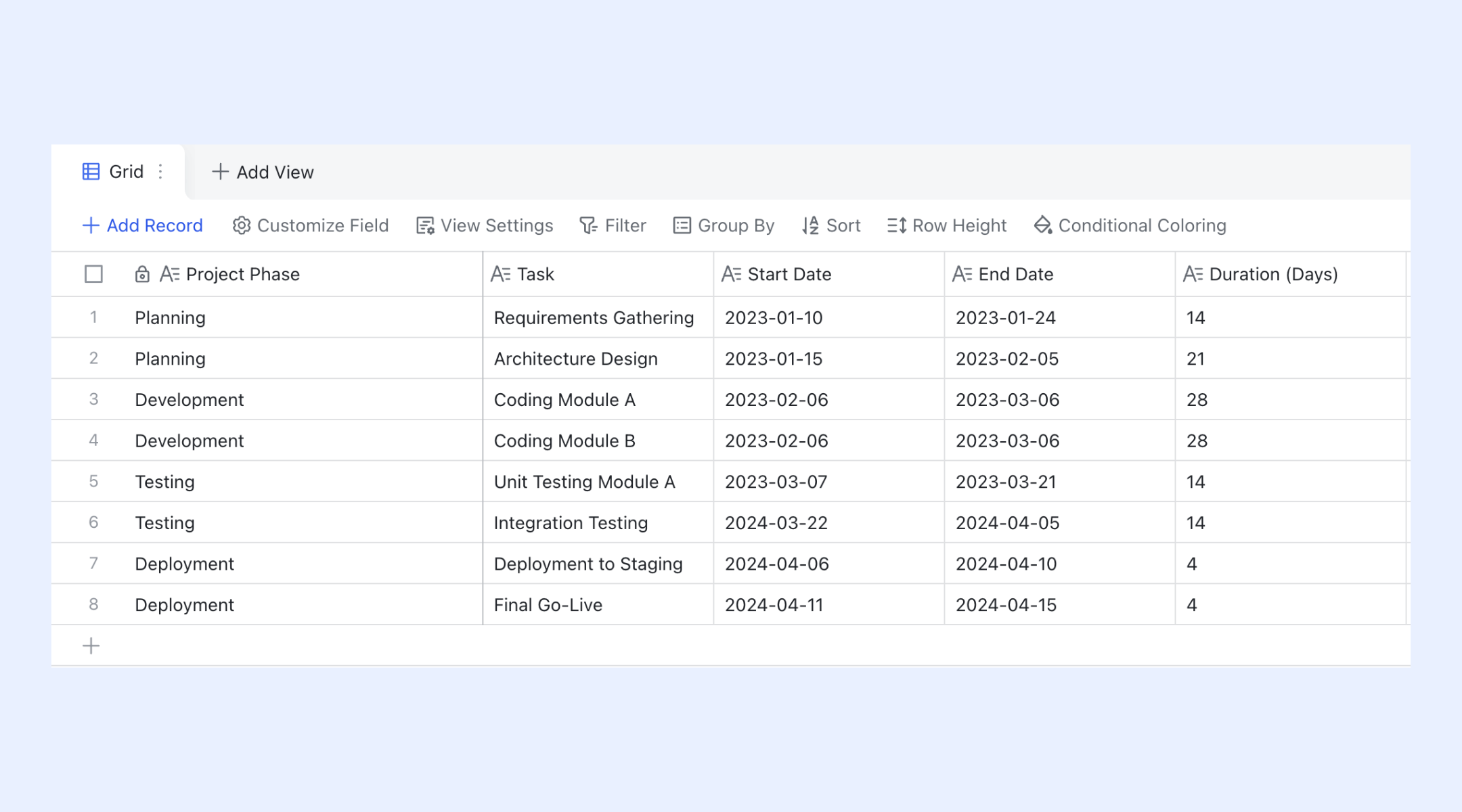
Task: Click the Deployment to Staging cell
Action: tap(598, 564)
